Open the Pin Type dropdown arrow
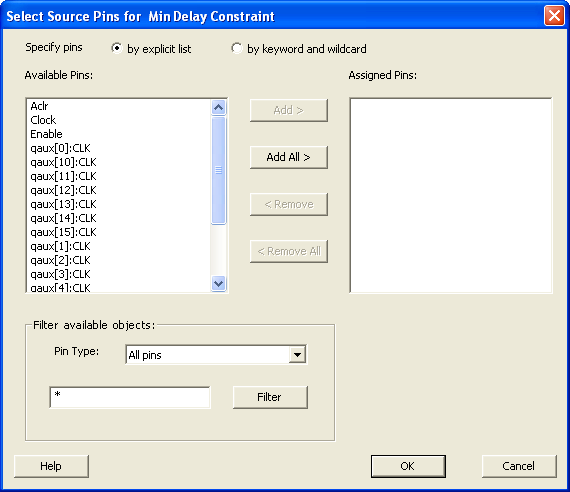570x492 pixels. pos(297,355)
